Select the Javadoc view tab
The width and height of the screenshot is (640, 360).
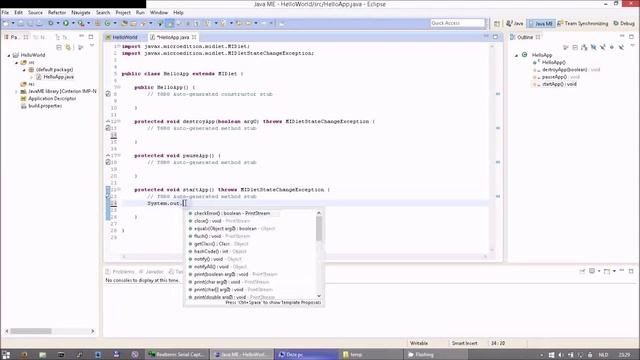pyautogui.click(x=152, y=271)
